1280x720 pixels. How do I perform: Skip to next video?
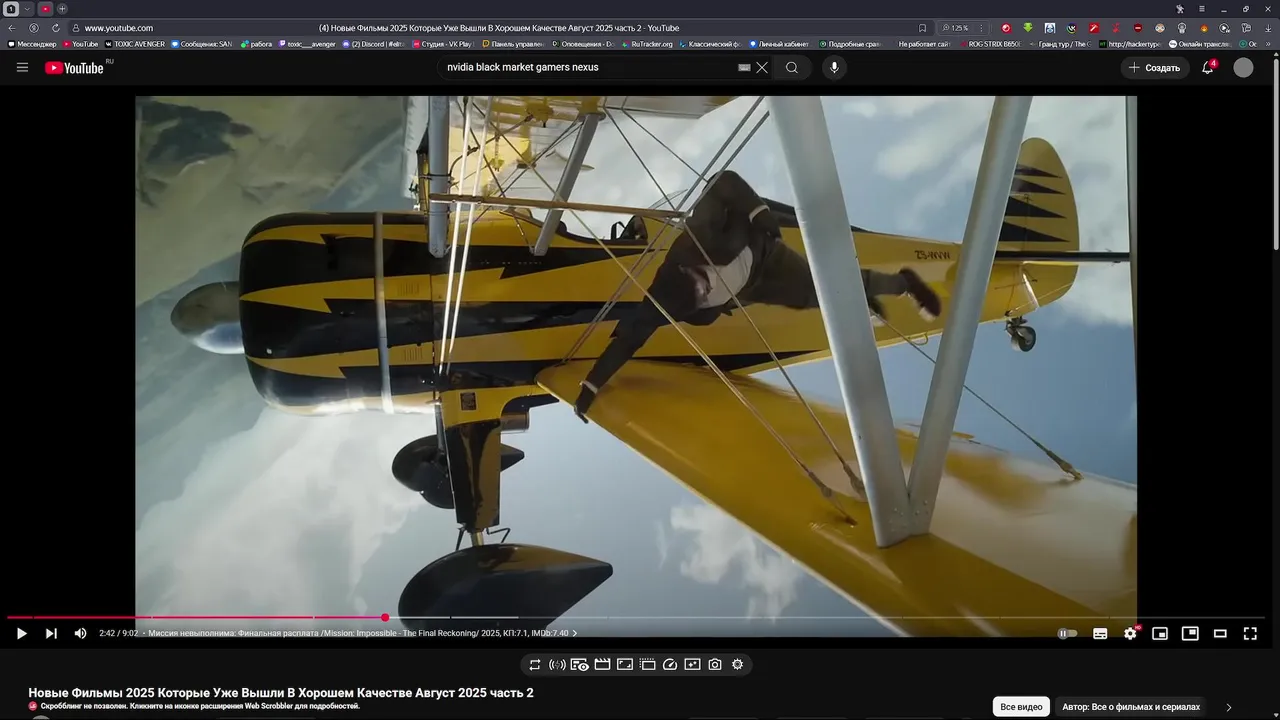[51, 633]
